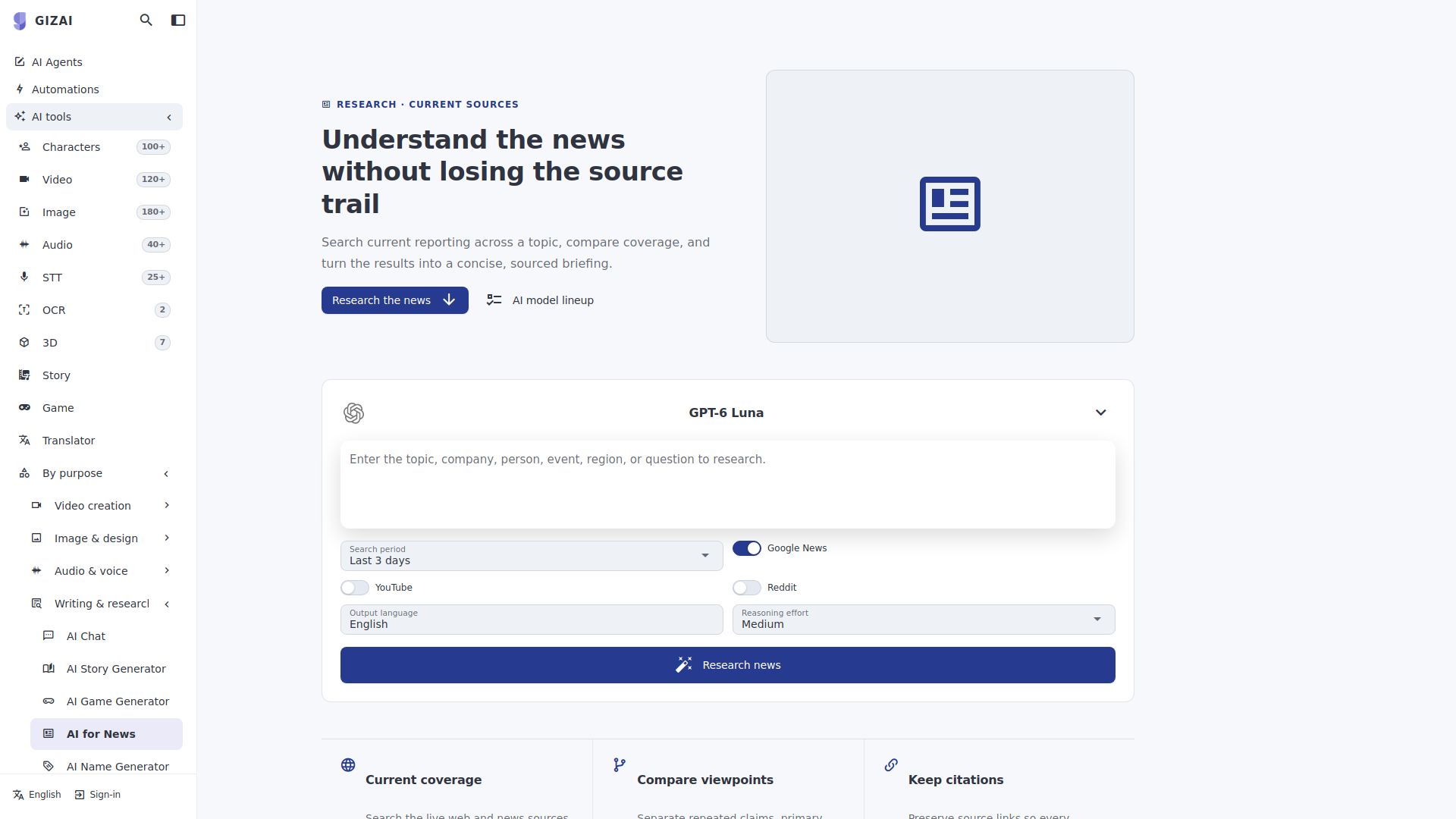The image size is (1456, 819).
Task: Click the Keep citations link icon
Action: (x=891, y=765)
